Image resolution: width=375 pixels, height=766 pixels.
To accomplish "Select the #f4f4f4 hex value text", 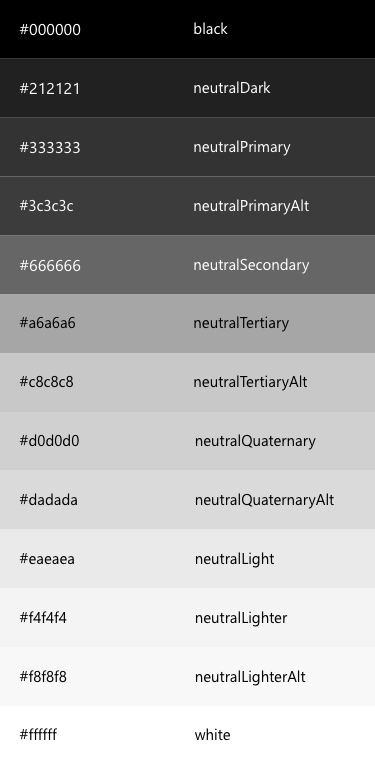I will point(43,618).
